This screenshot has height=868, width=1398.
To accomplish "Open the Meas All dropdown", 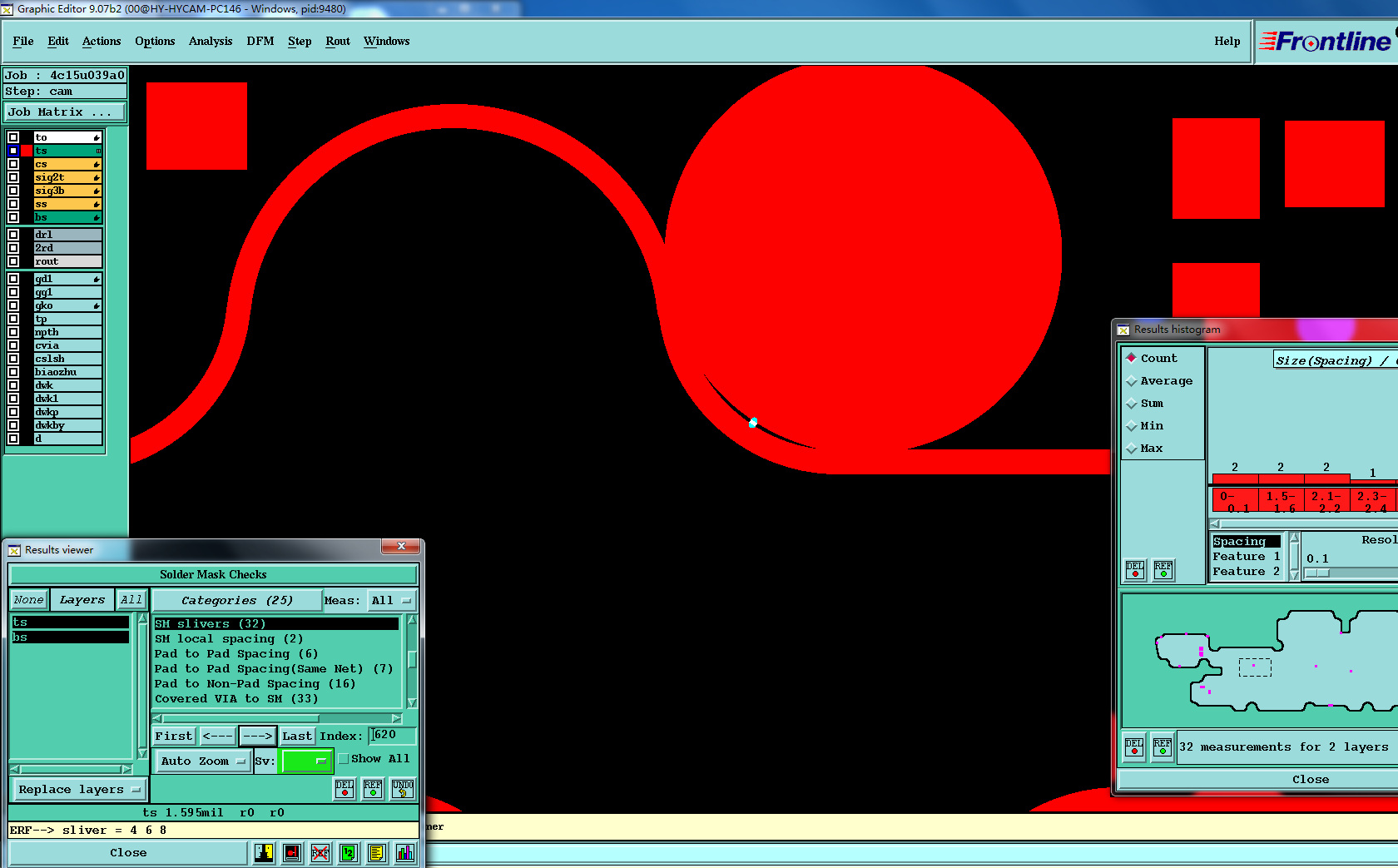I will tap(391, 600).
